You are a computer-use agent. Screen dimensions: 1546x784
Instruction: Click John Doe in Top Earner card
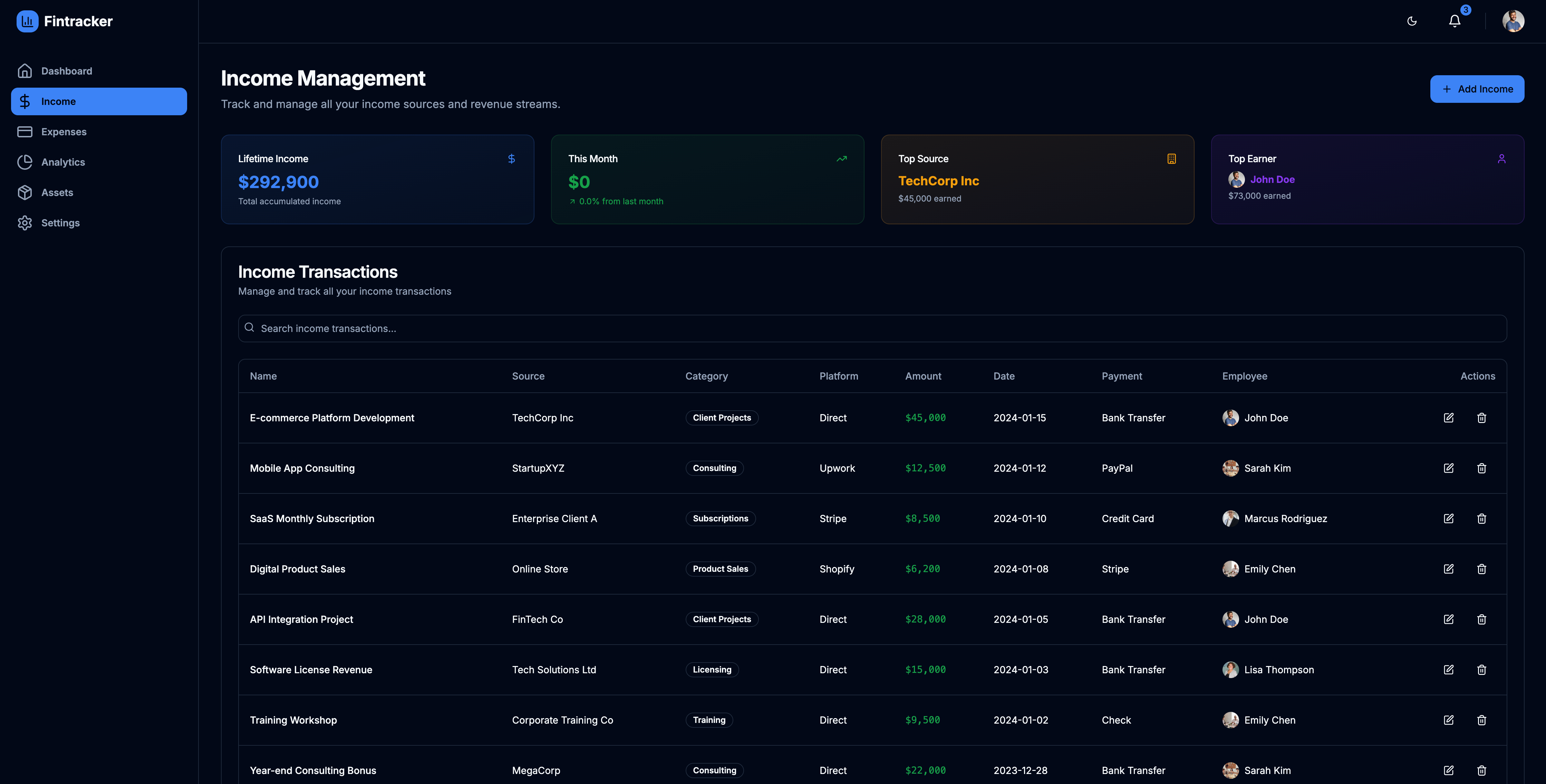(x=1272, y=179)
